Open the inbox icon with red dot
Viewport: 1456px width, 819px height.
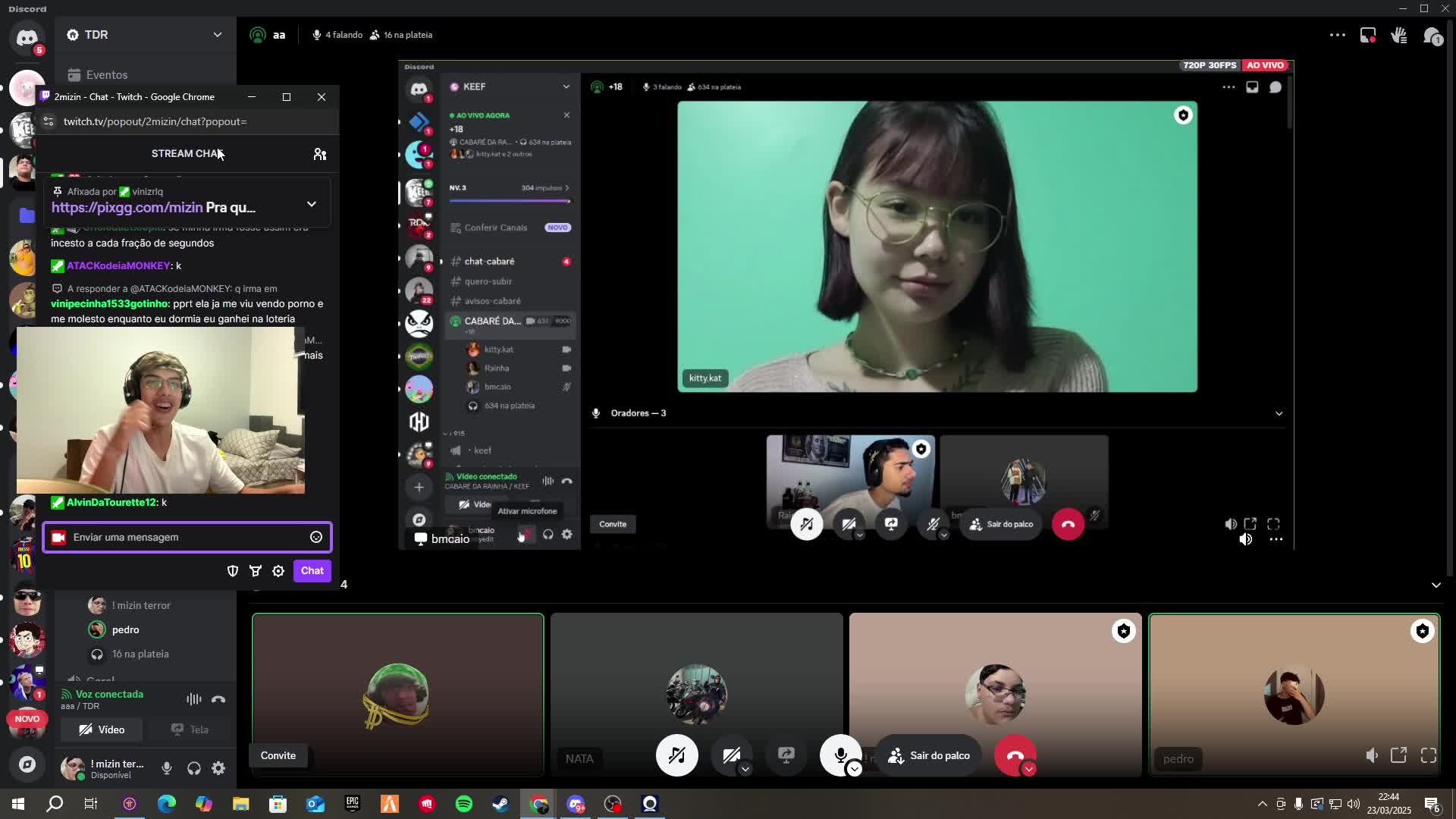(1368, 36)
